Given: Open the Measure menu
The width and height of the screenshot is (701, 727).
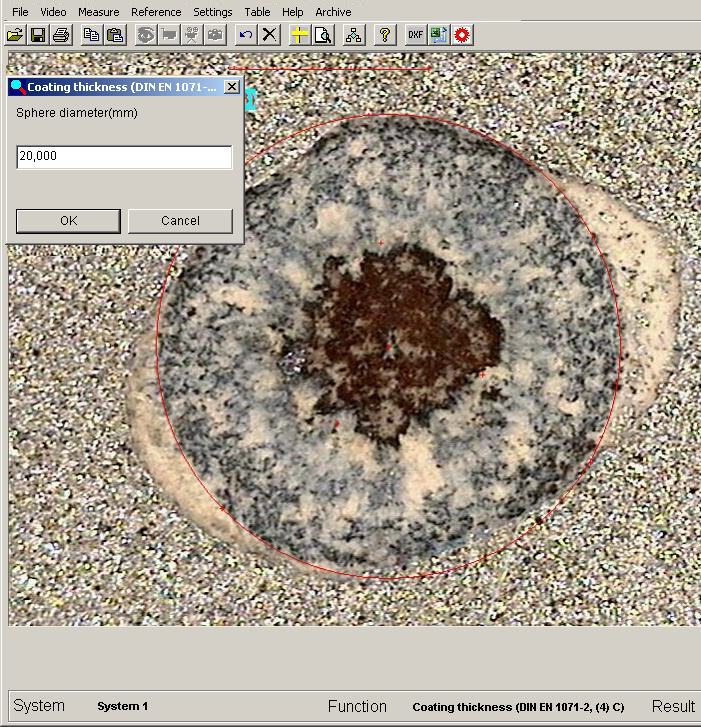Looking at the screenshot, I should (98, 12).
